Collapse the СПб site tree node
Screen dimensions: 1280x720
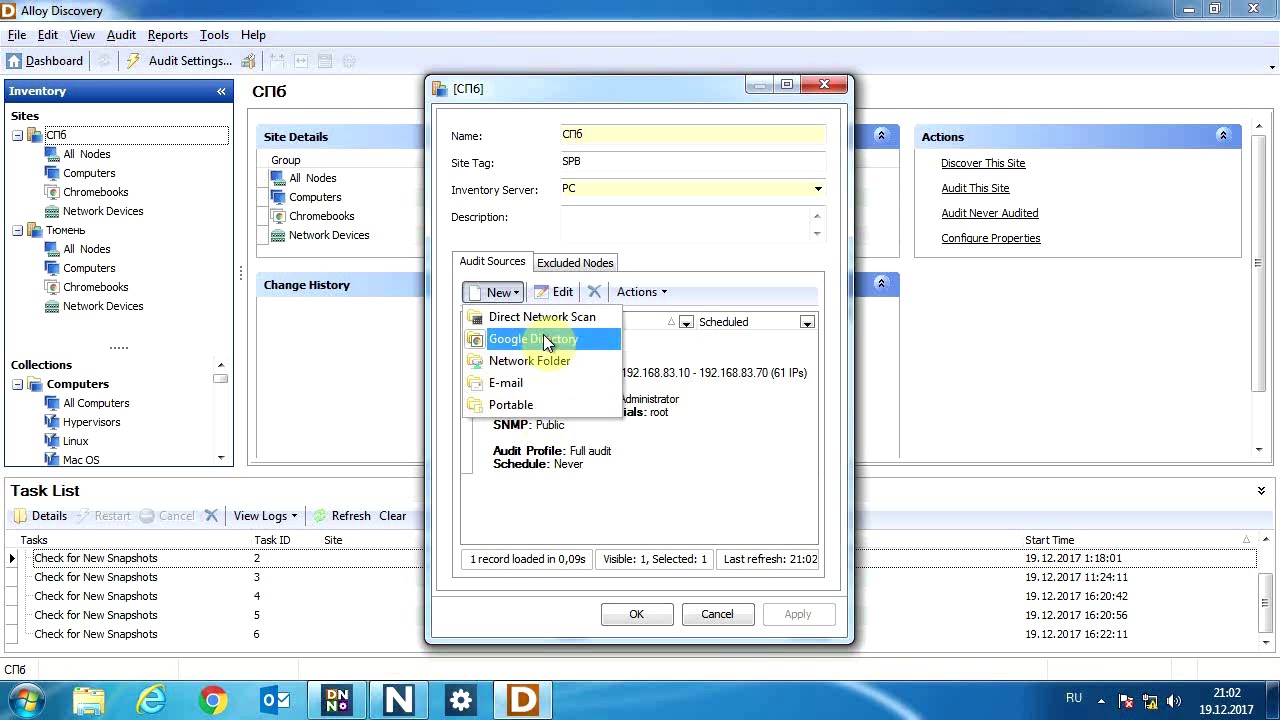click(17, 135)
